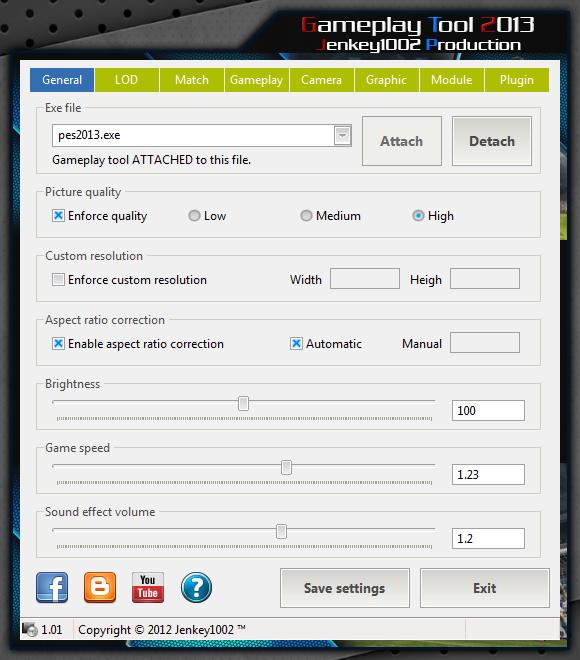Click the pes2013.exe file field
Viewport: 580px width, 660px height.
202,136
